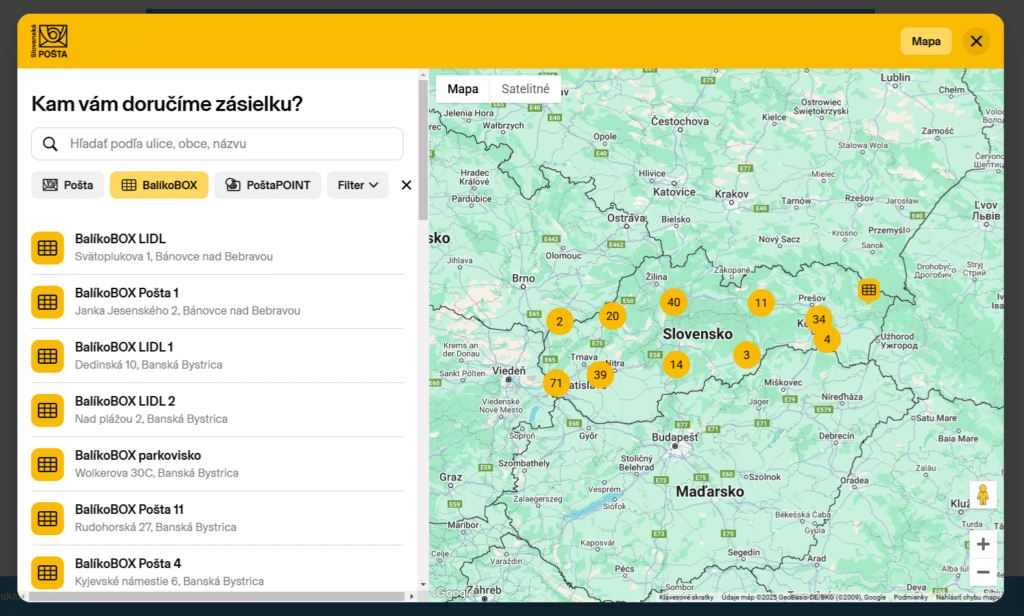Open the Podmienky link on the map

(910, 597)
